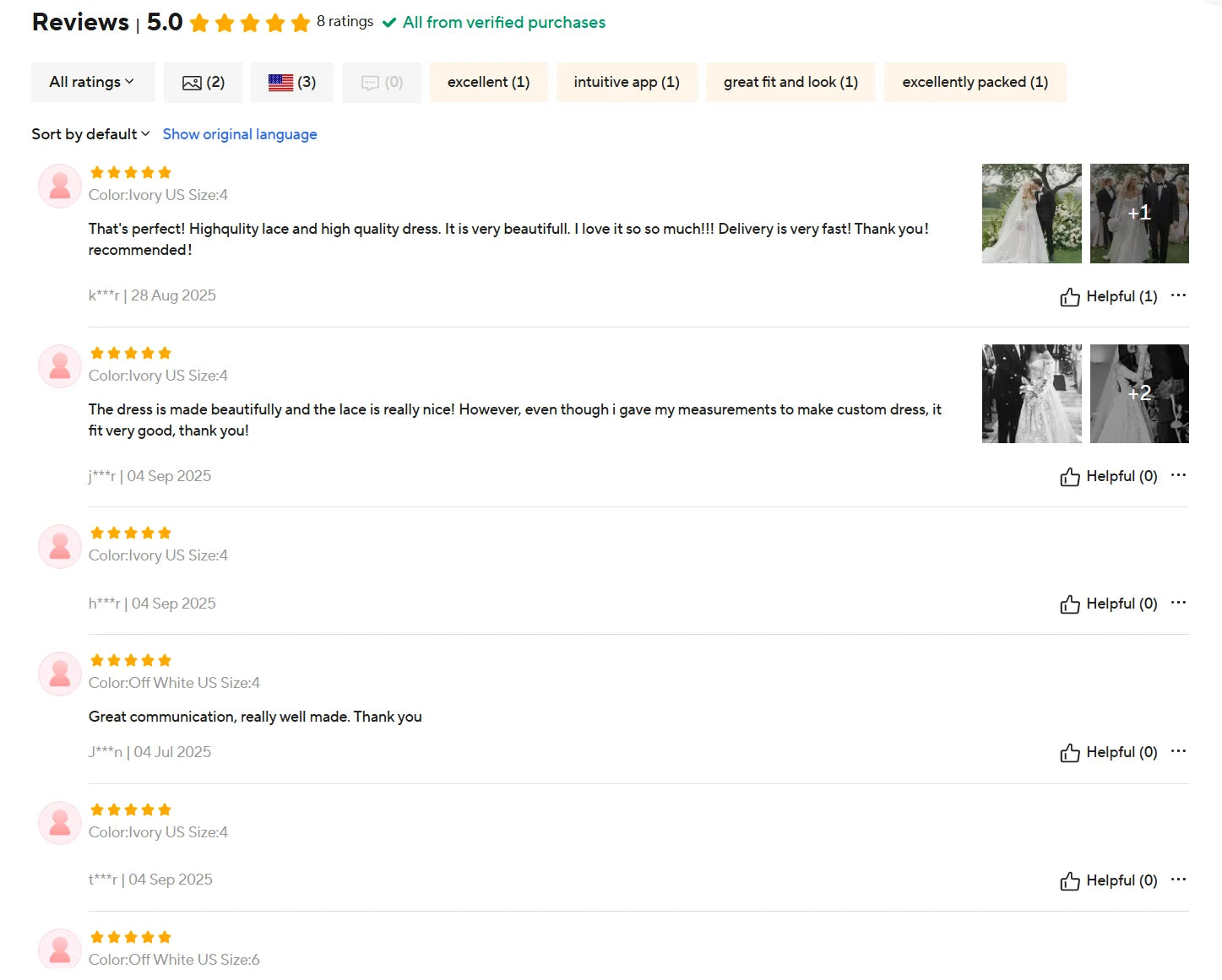Filter reviews by US flag

[291, 82]
